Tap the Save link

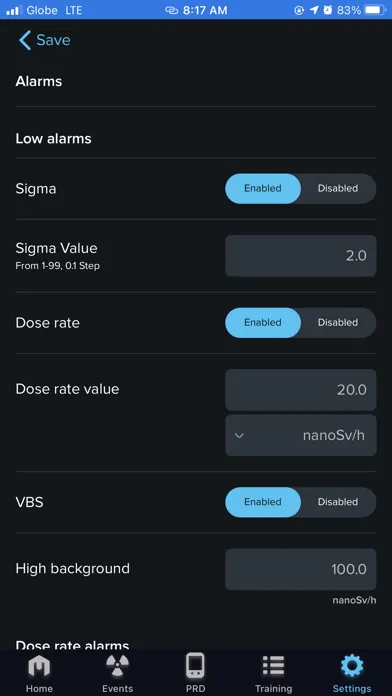[53, 40]
